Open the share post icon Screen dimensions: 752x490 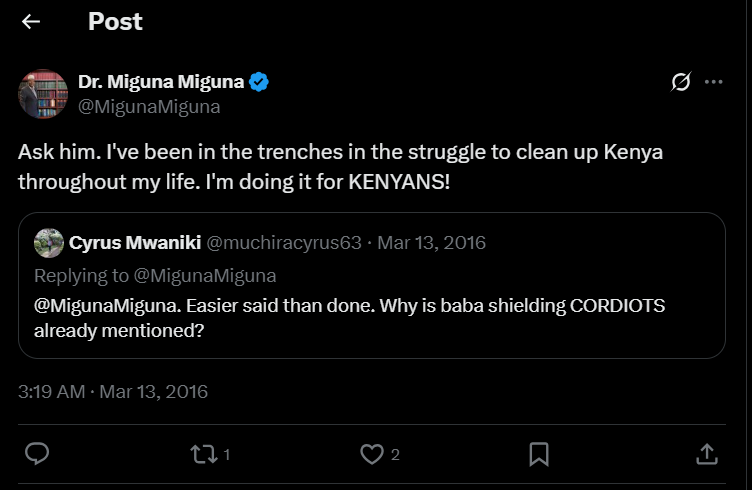(x=706, y=454)
